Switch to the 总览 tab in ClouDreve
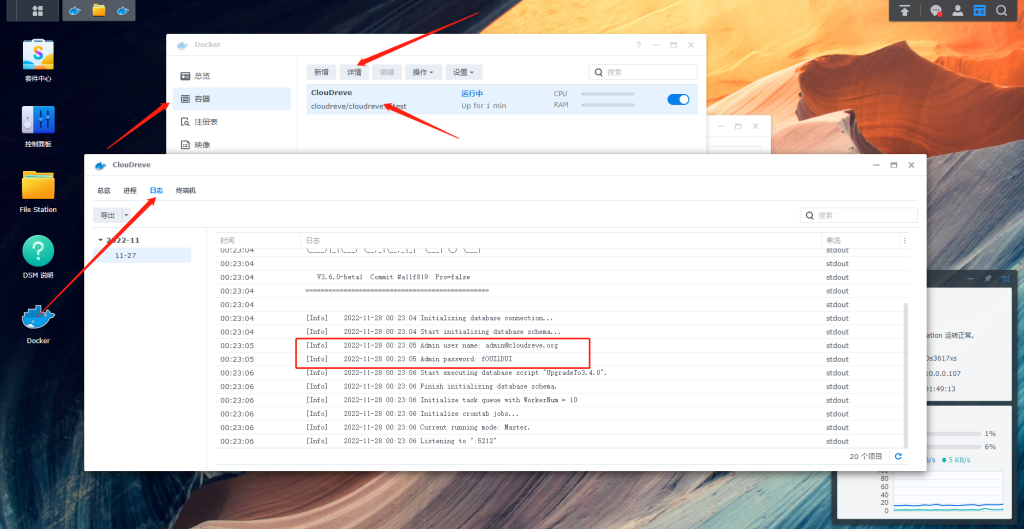This screenshot has height=529, width=1024. pyautogui.click(x=104, y=191)
